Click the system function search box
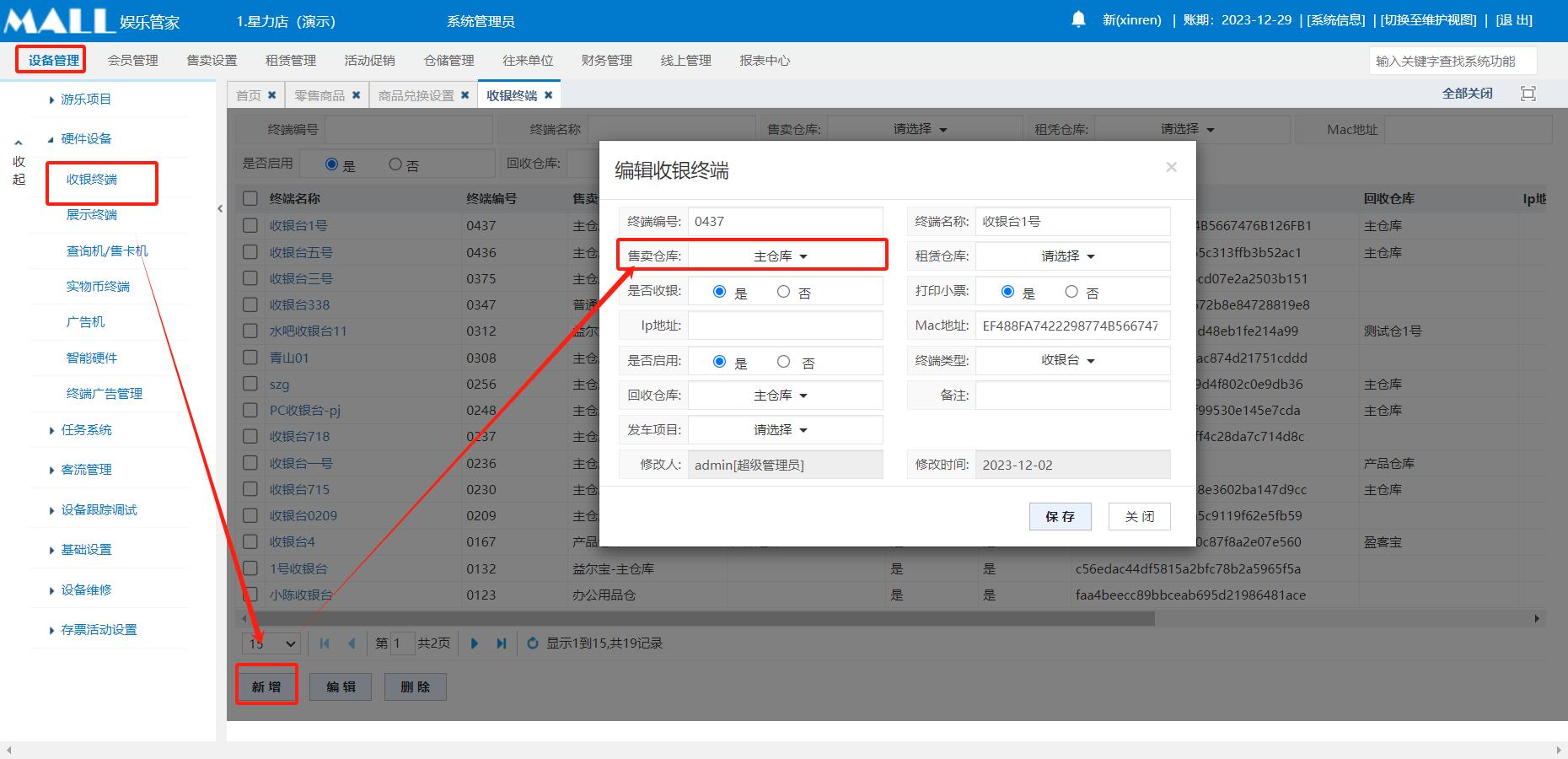Screen dimensions: 1568x759 [1453, 61]
